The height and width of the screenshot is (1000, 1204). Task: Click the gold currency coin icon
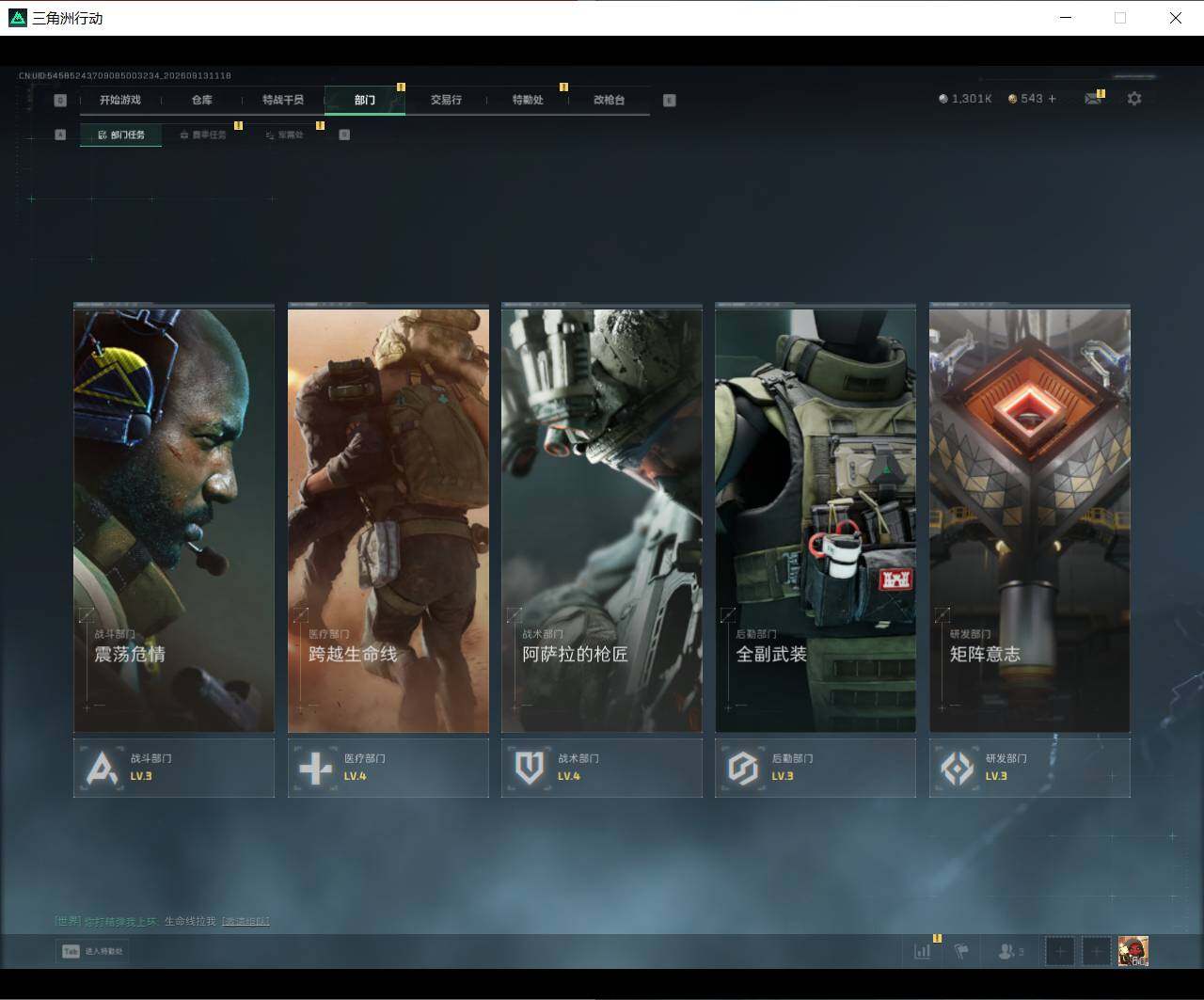tap(1012, 99)
